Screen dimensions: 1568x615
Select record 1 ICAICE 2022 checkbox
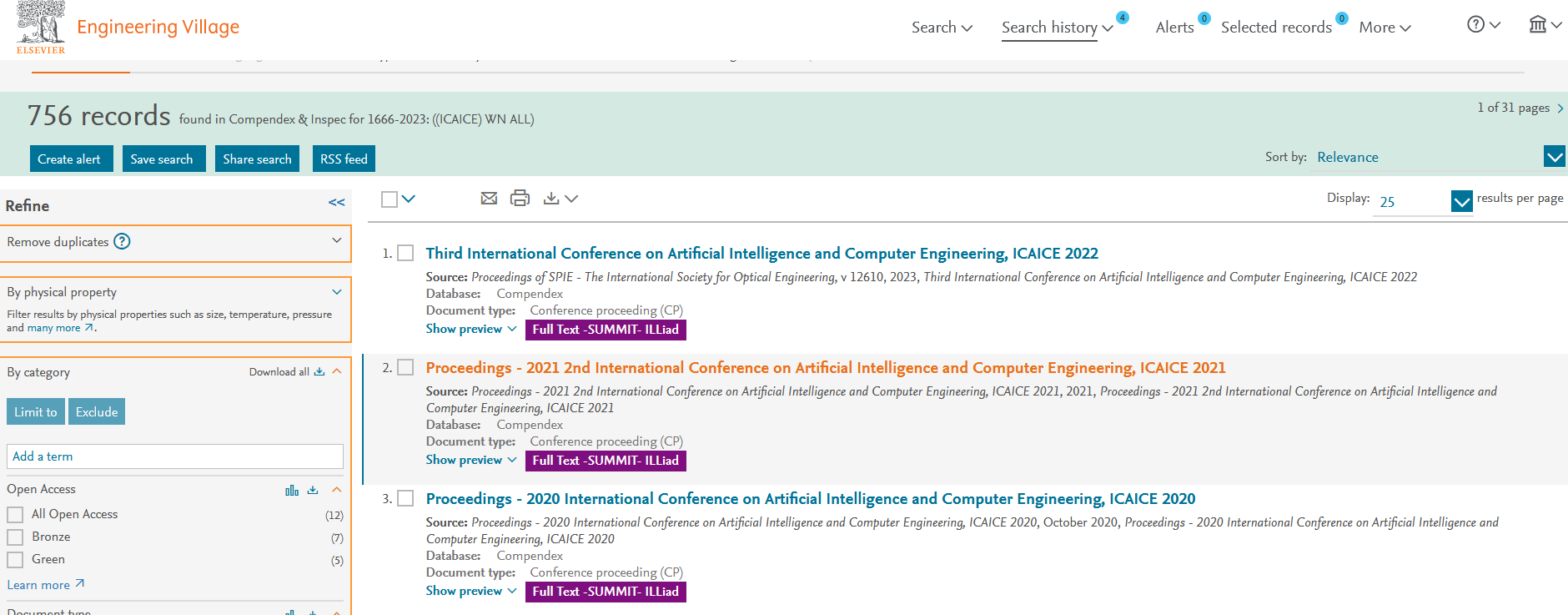click(x=405, y=253)
